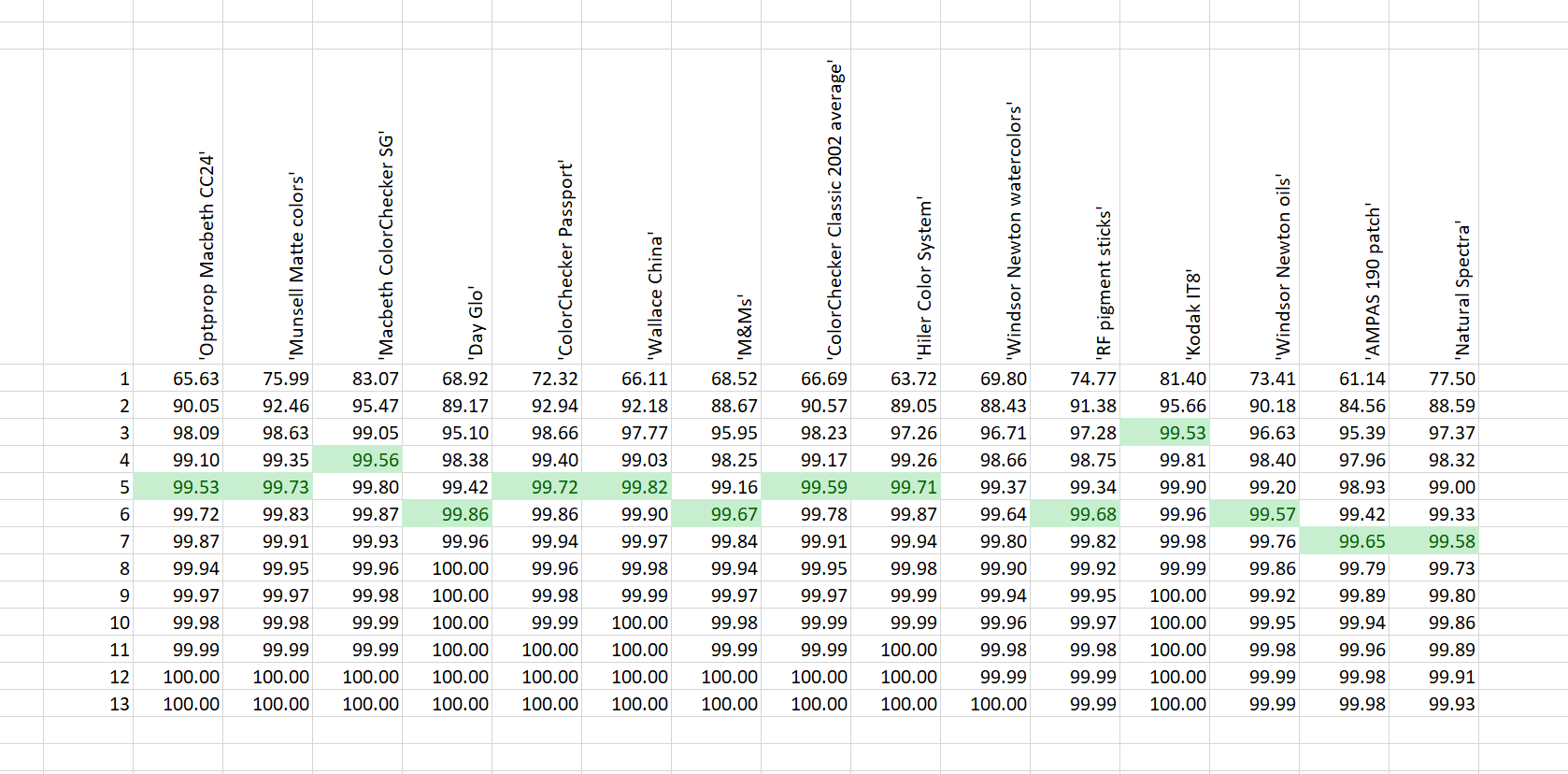Click the 99.93 cell in row 13
The width and height of the screenshot is (1568, 774).
coord(1433,704)
